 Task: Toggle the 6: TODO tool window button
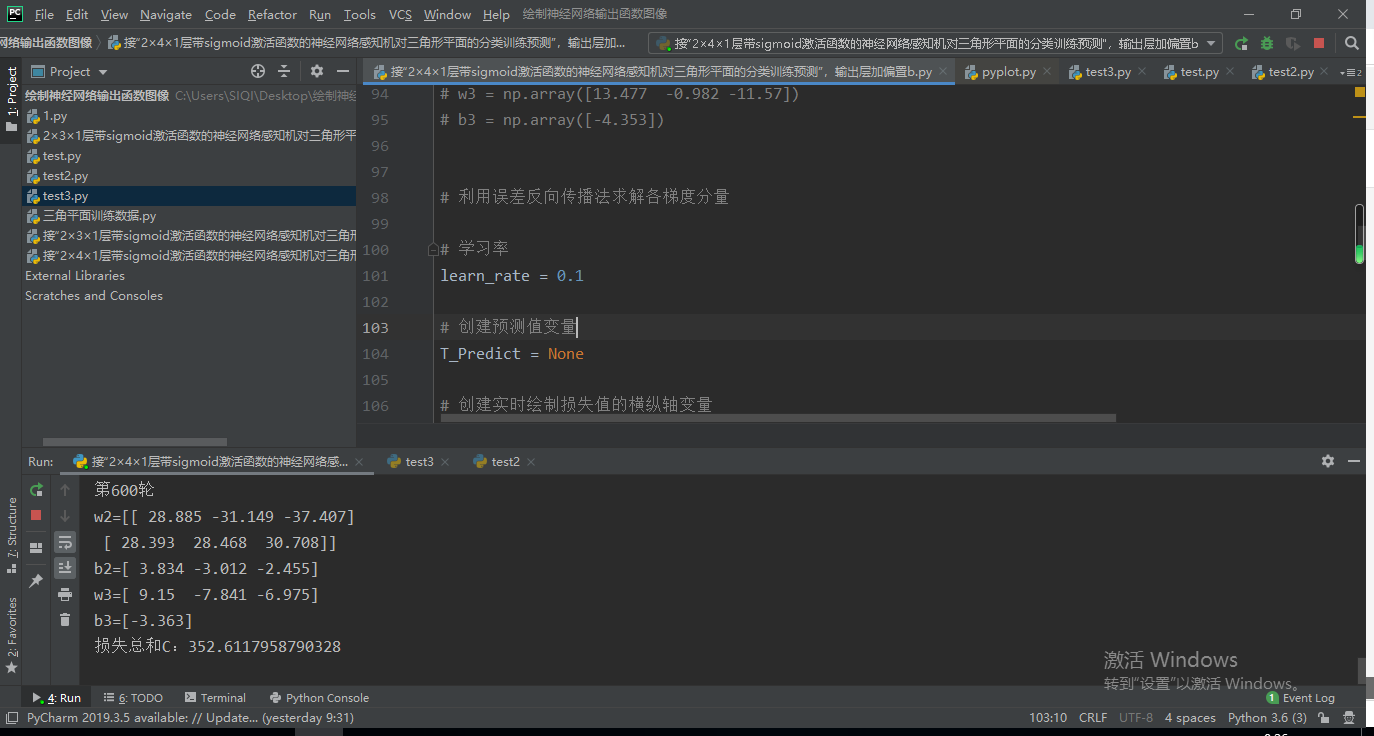(x=134, y=698)
